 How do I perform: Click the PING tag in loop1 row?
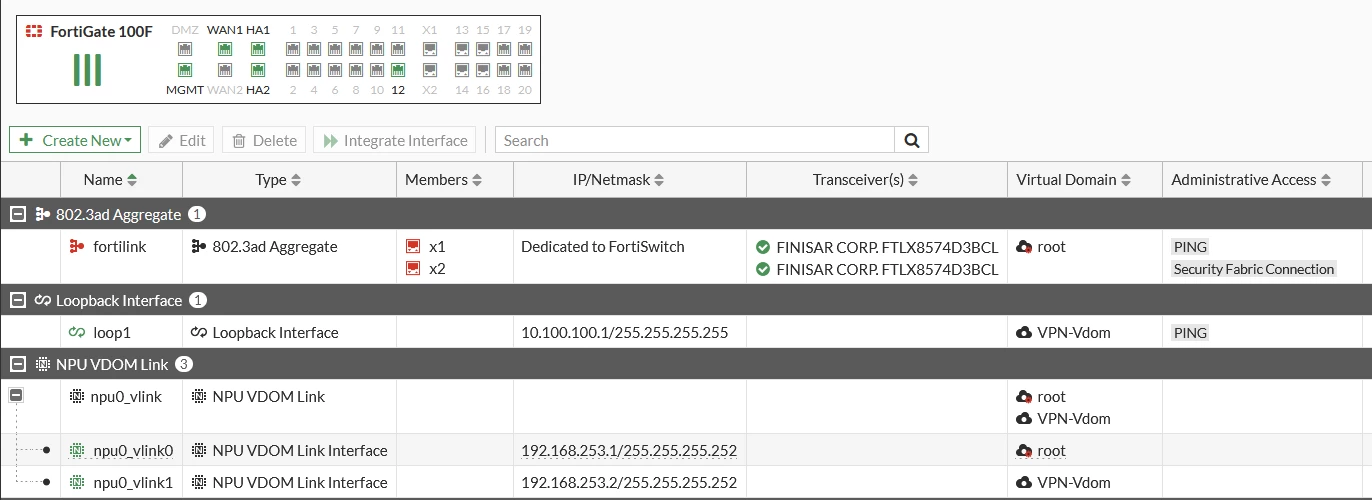(x=1190, y=333)
